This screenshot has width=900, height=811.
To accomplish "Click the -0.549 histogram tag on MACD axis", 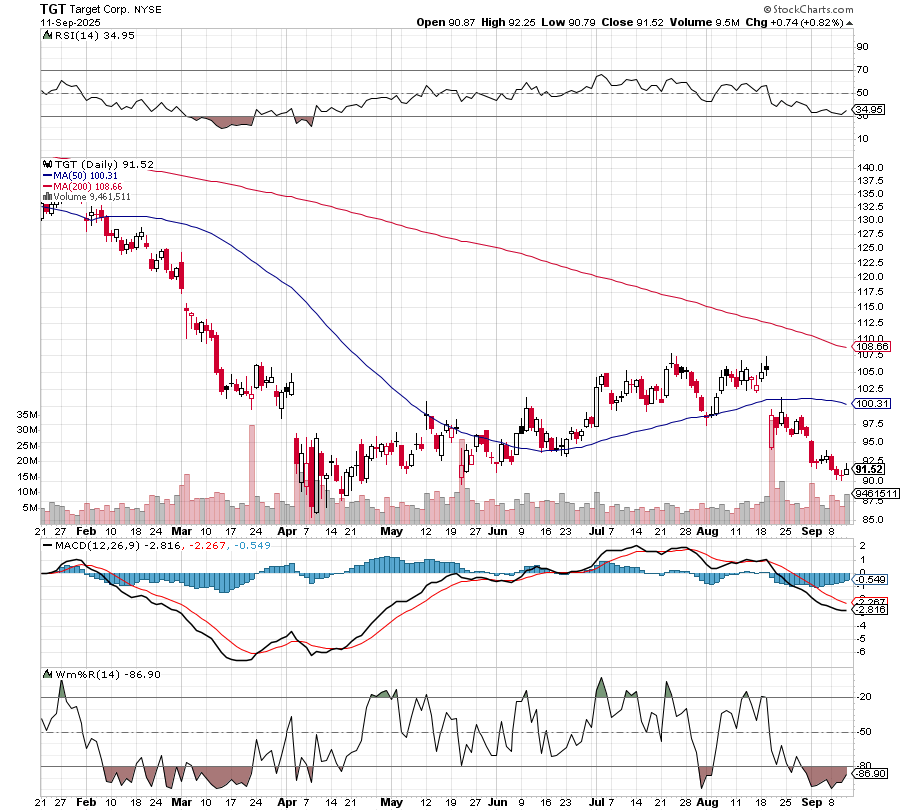I will click(871, 580).
